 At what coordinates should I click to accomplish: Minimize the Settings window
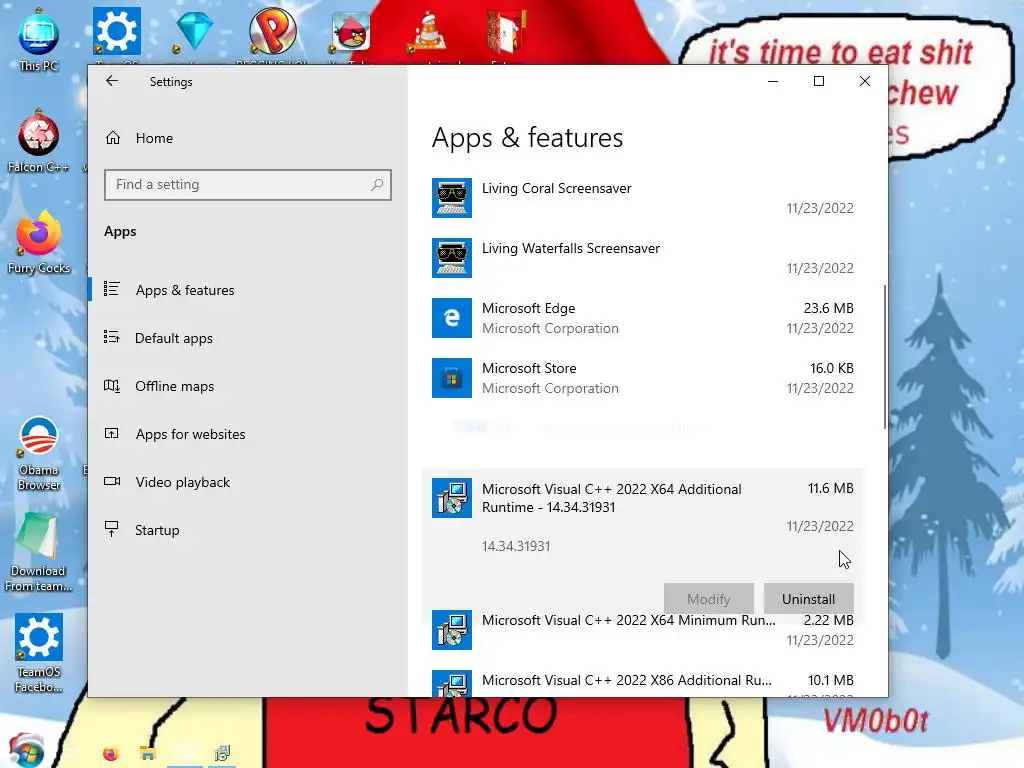point(773,81)
